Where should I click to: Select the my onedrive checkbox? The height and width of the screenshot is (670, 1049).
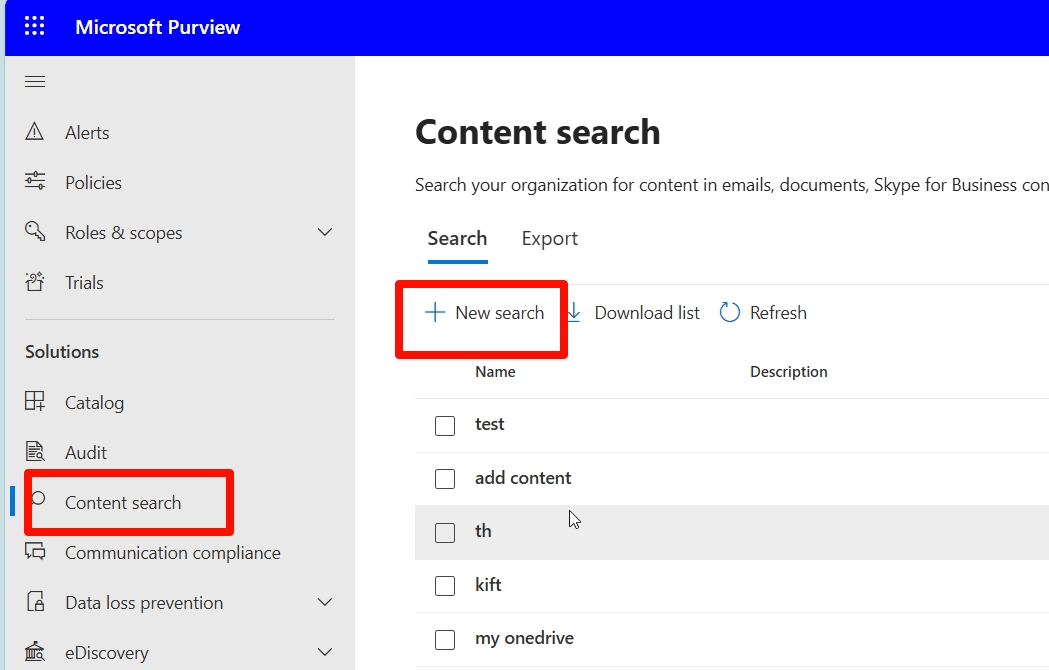pyautogui.click(x=445, y=639)
